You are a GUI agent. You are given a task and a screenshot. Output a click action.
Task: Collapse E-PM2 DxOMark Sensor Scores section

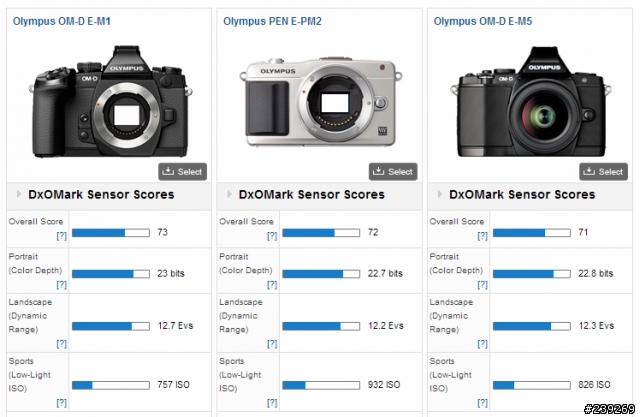(x=229, y=194)
